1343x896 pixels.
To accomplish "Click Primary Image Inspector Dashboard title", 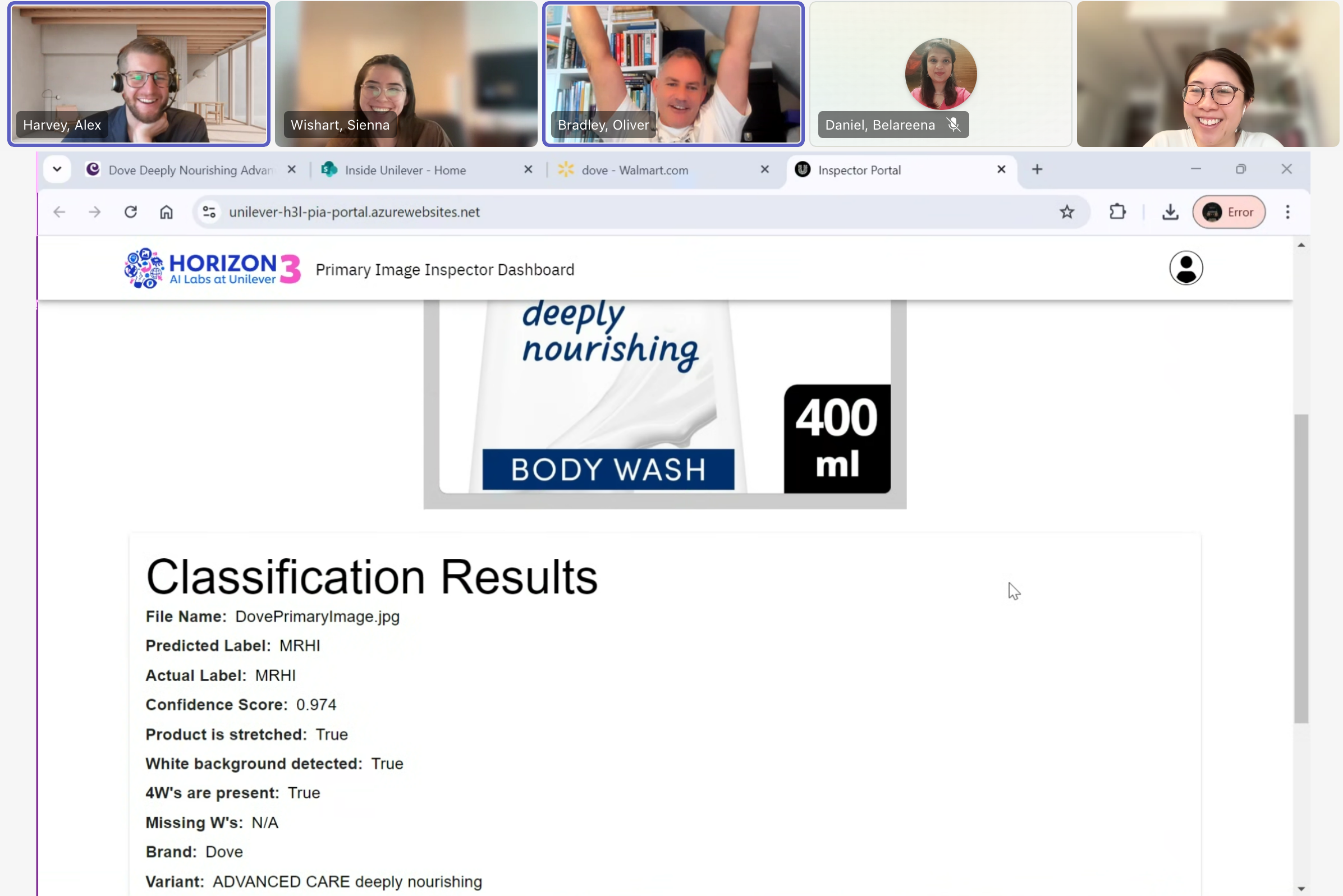I will coord(444,270).
